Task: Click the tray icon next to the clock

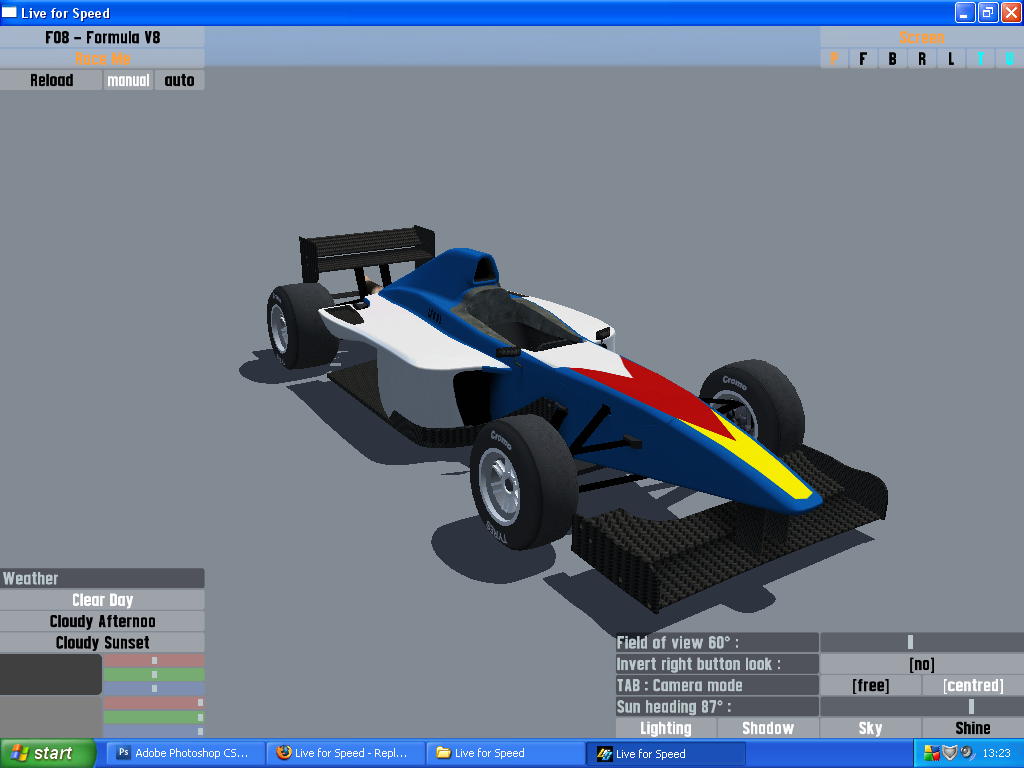Action: point(967,753)
